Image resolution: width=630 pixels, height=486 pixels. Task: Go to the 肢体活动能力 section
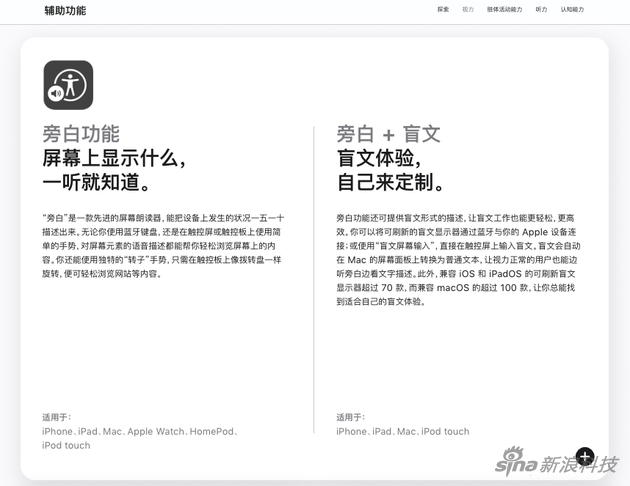click(x=504, y=10)
